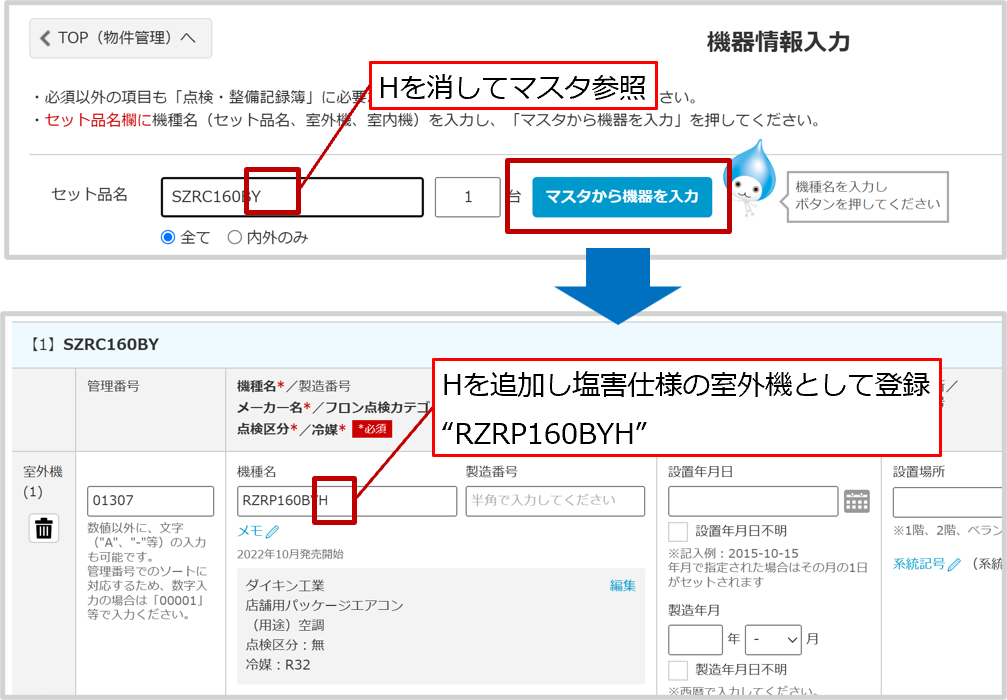Select the 全て radio button
The image size is (1007, 700).
[x=168, y=237]
